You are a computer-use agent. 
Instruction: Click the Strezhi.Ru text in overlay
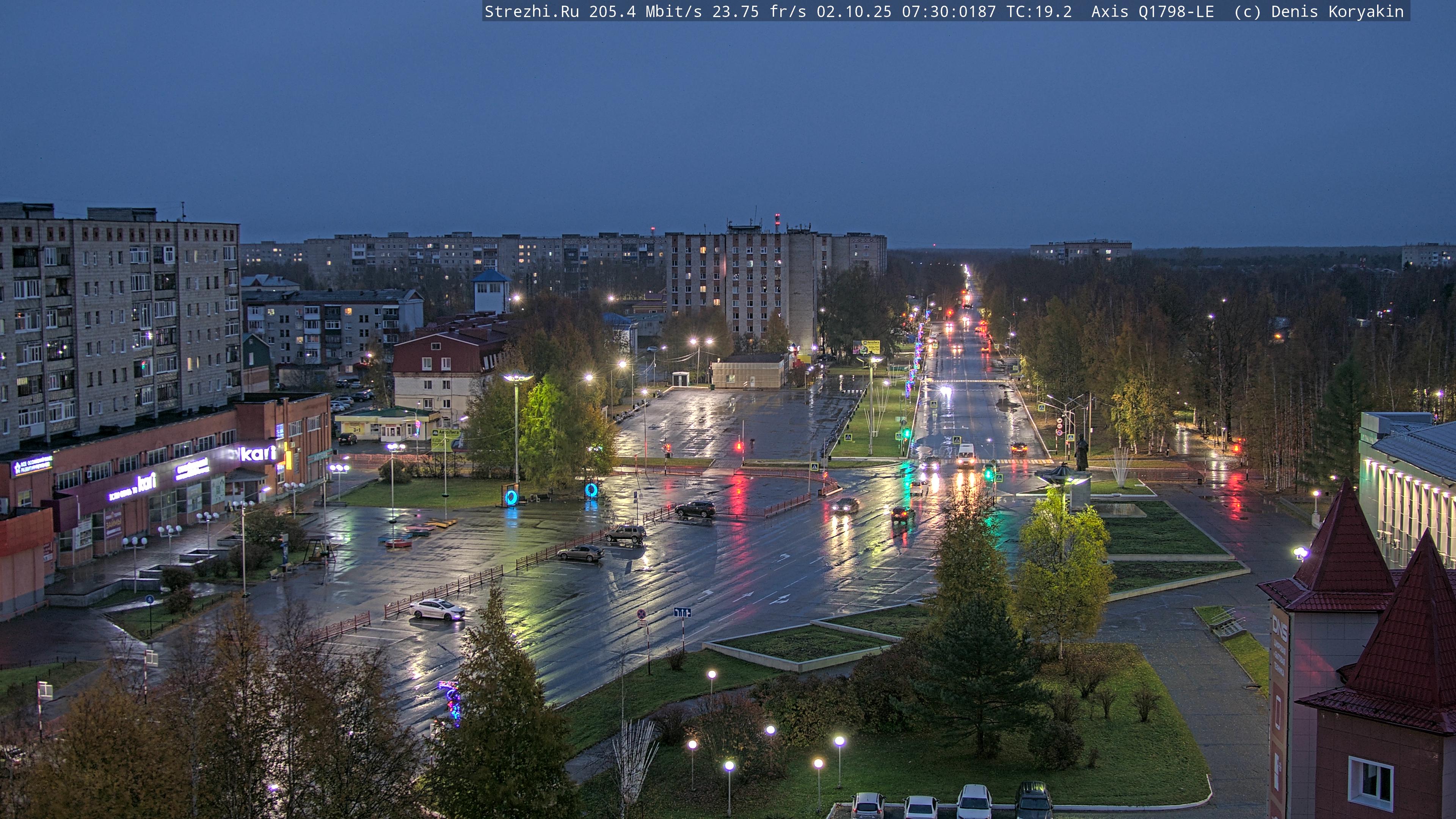[531, 11]
